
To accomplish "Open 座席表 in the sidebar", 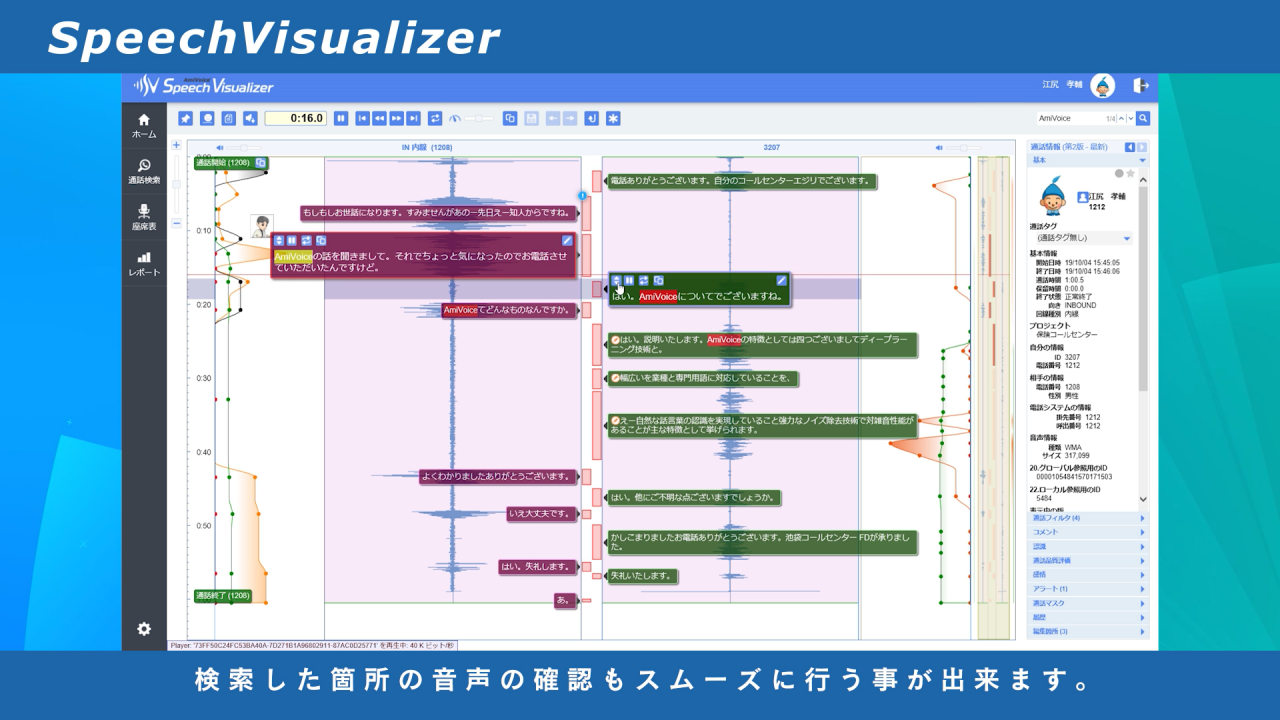I will point(144,218).
